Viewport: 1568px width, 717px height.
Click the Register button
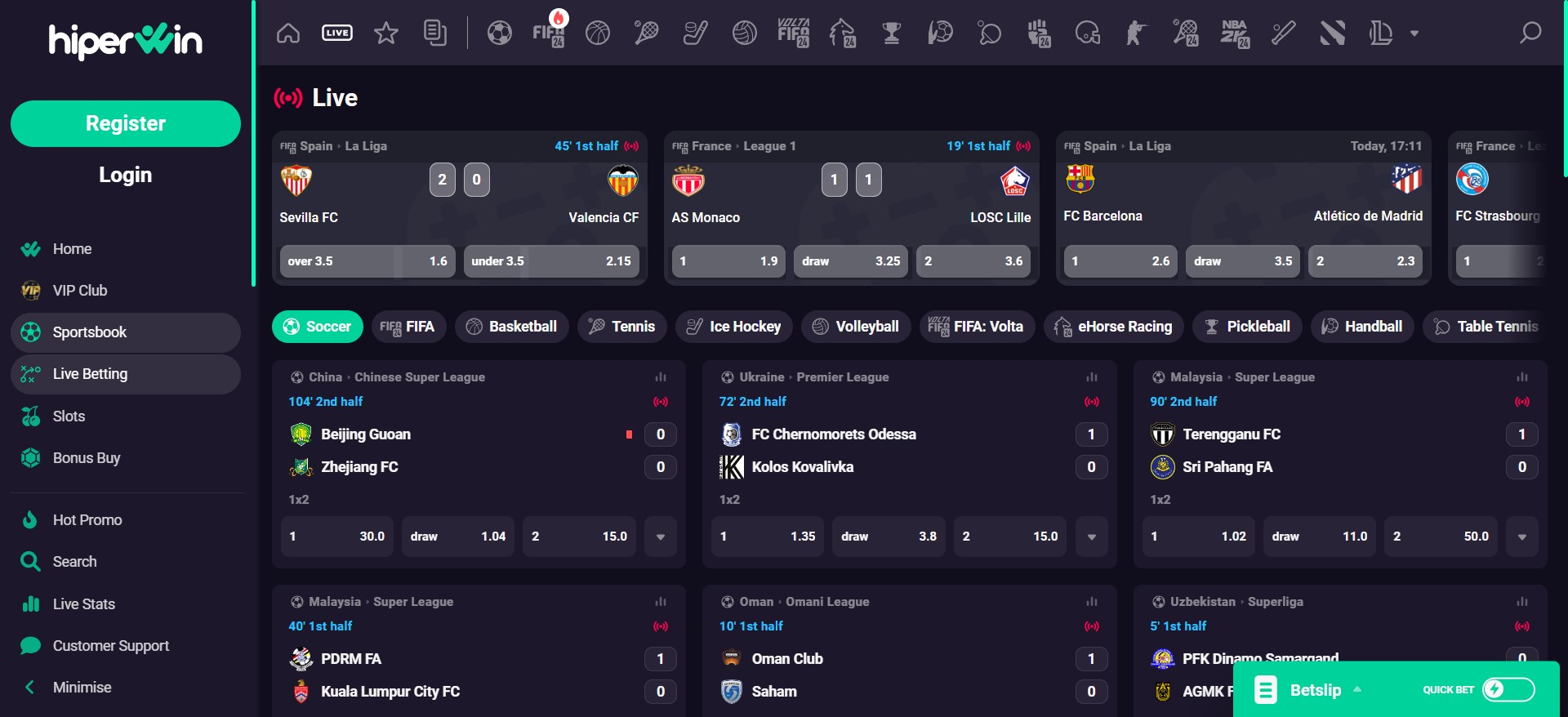[126, 123]
